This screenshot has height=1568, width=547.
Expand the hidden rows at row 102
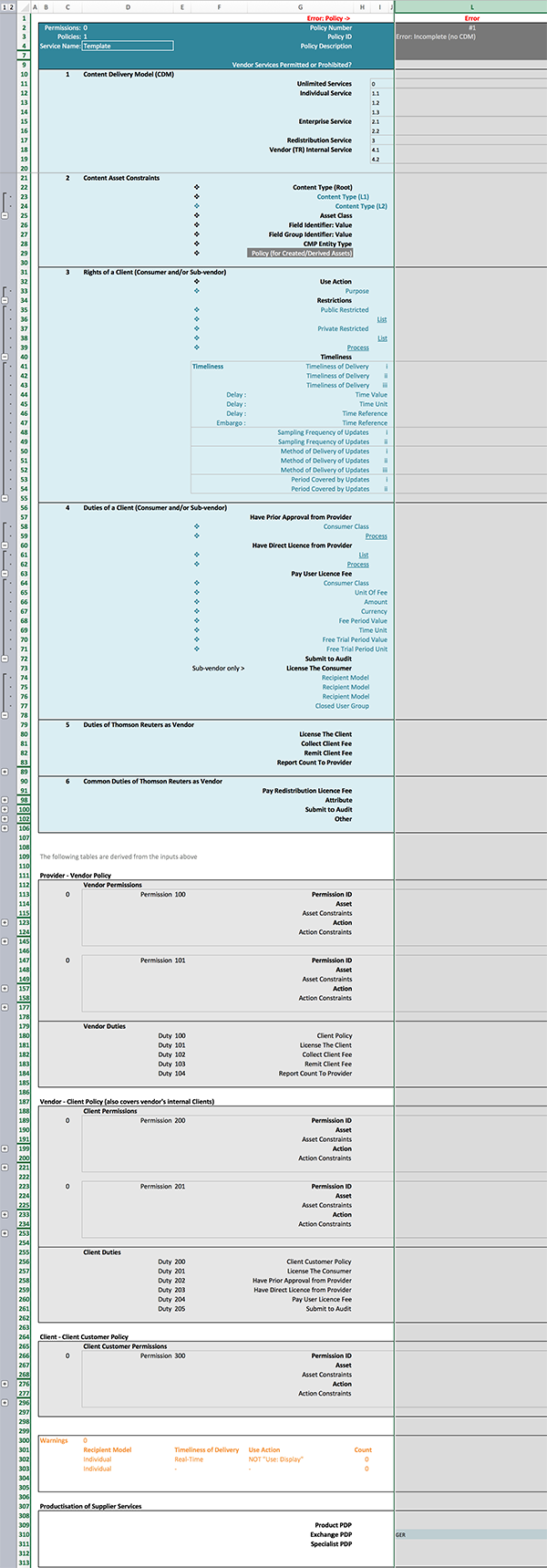click(5, 819)
